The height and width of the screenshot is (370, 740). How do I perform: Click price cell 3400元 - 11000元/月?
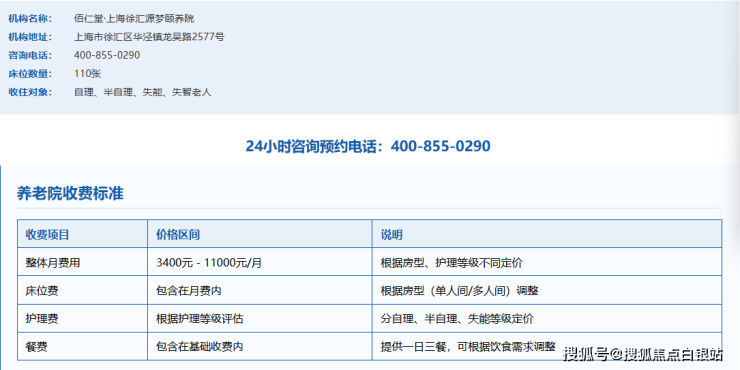coord(209,263)
